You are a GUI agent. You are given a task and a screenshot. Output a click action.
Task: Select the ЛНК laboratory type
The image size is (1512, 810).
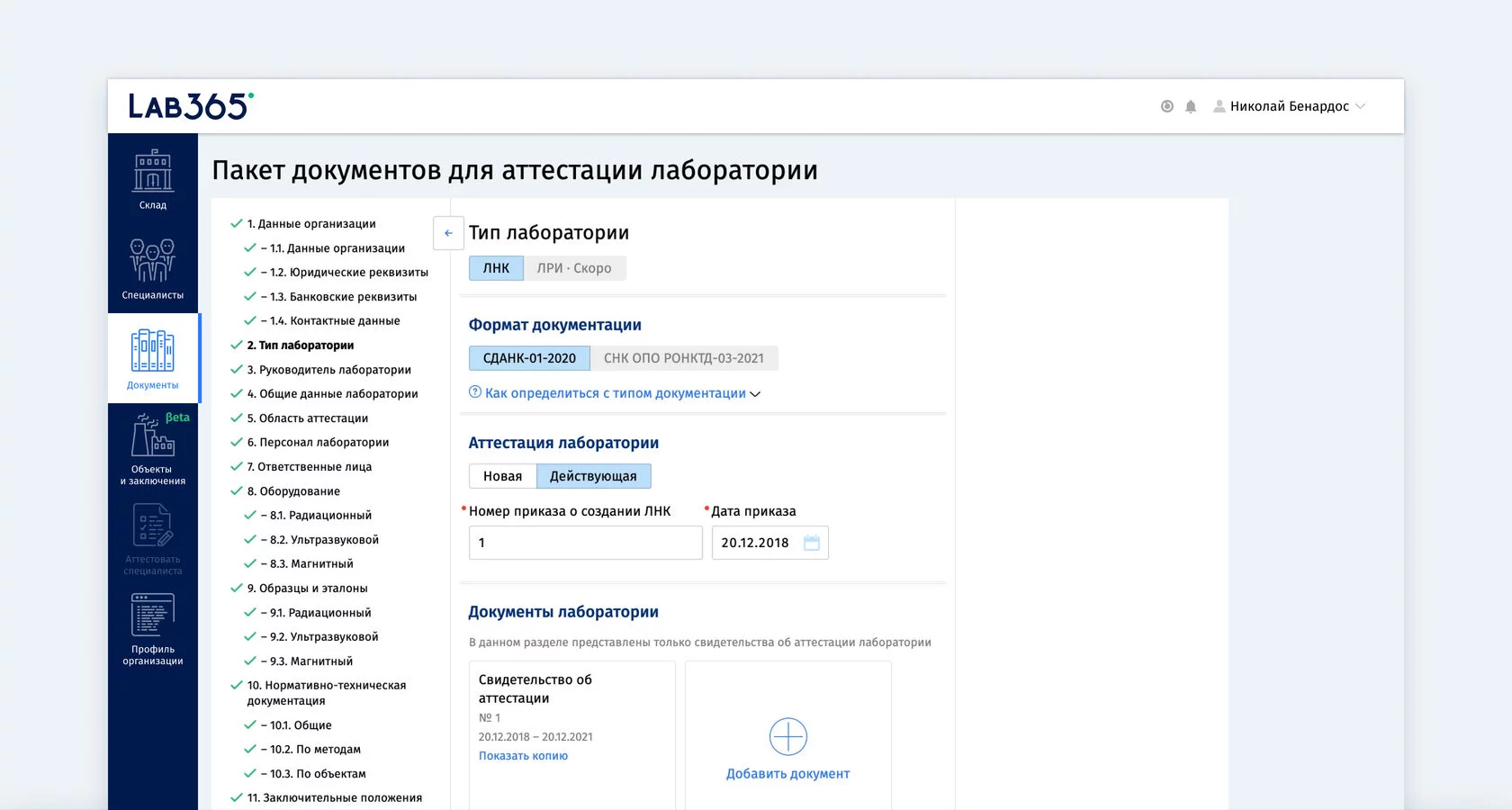(x=496, y=268)
